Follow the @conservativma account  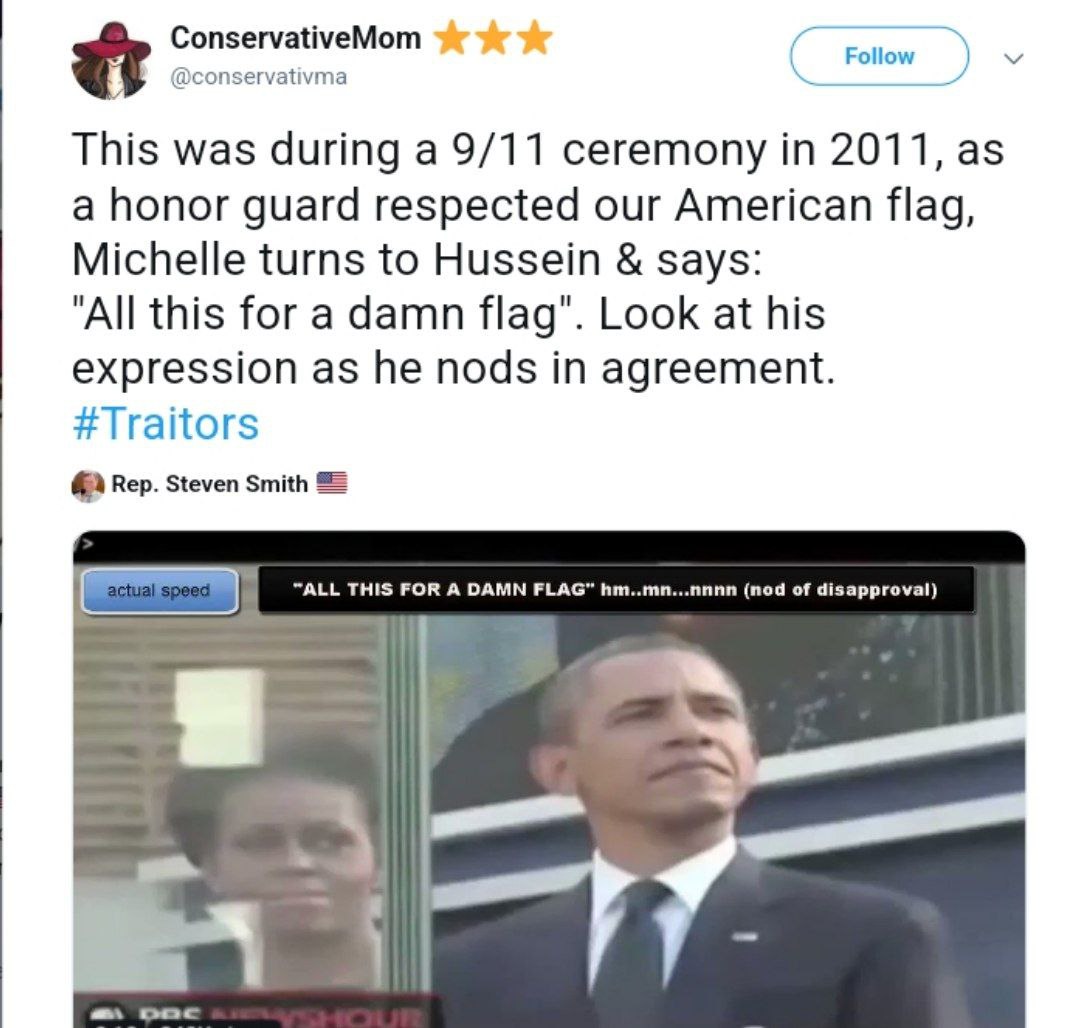coord(879,56)
